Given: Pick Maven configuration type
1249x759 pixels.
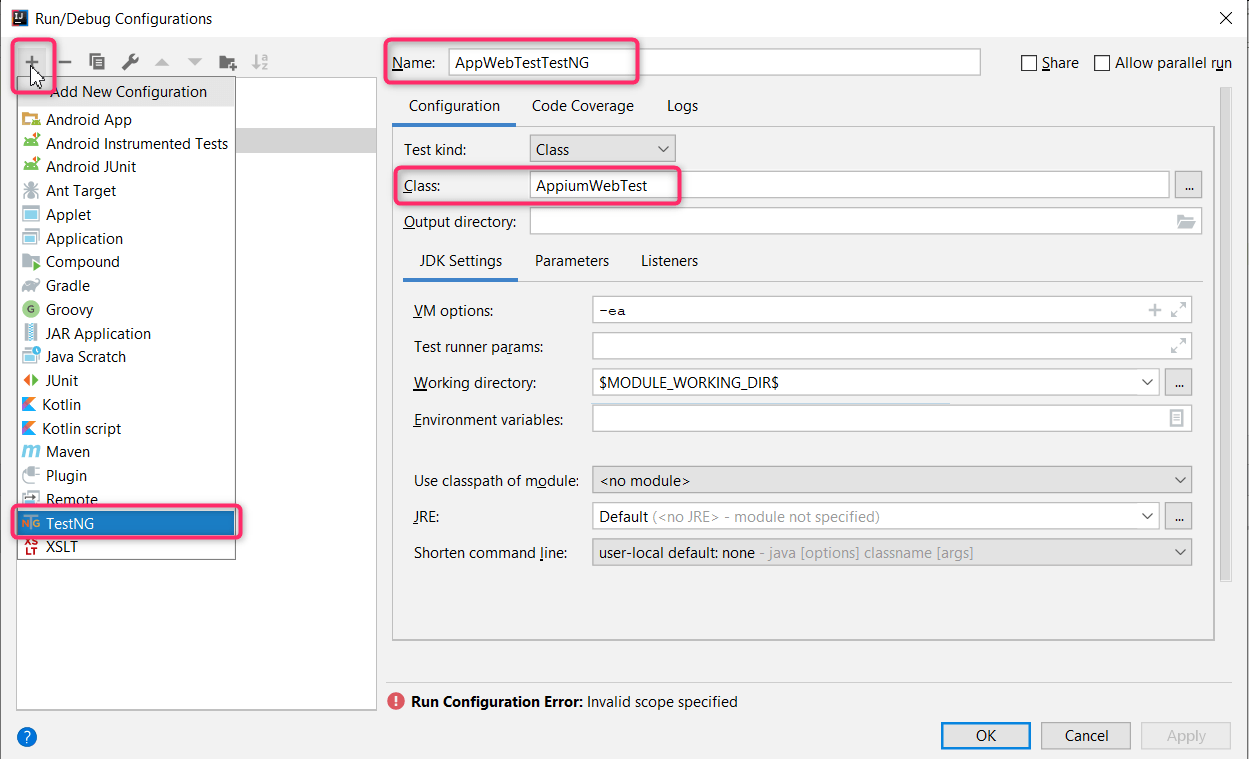Looking at the screenshot, I should pyautogui.click(x=126, y=452).
